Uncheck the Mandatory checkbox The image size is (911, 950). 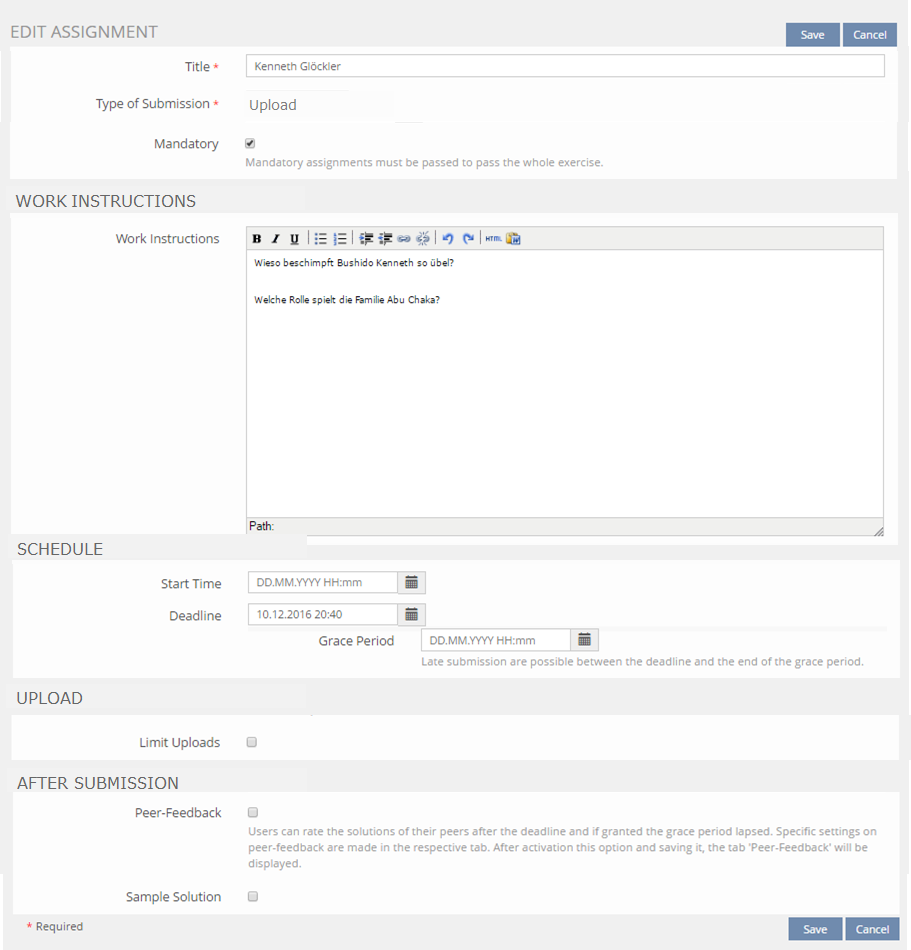click(250, 144)
